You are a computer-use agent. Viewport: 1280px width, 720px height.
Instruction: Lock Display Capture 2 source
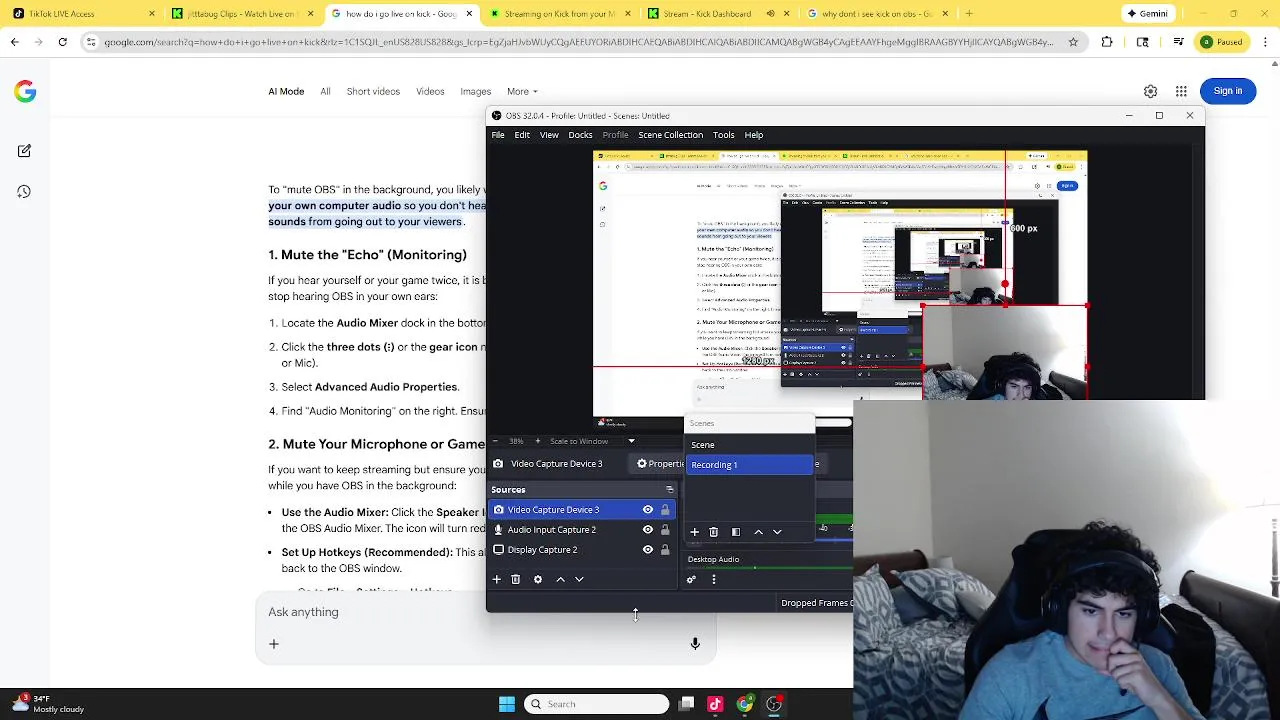(x=665, y=550)
